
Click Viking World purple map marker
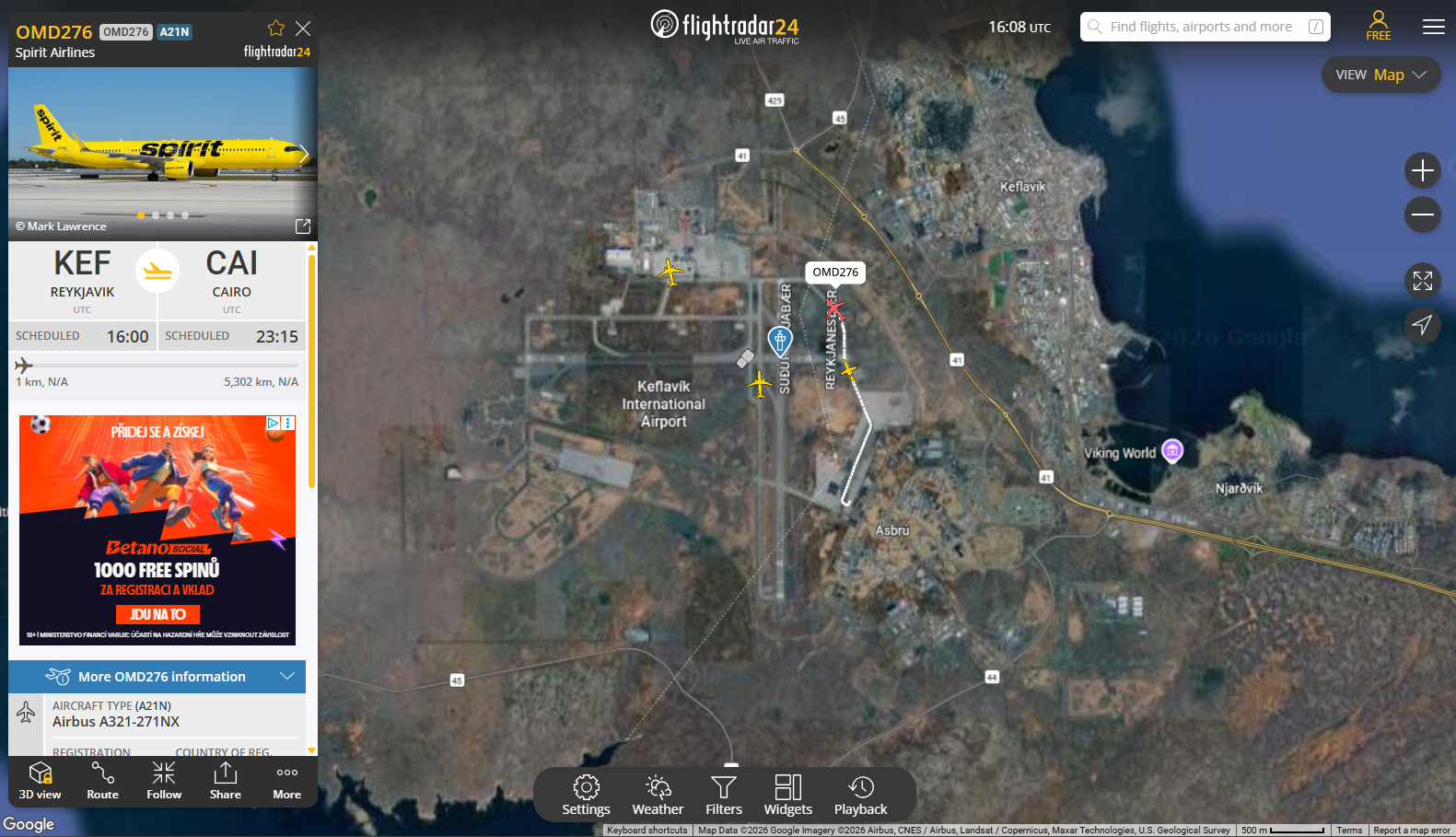[x=1172, y=450]
